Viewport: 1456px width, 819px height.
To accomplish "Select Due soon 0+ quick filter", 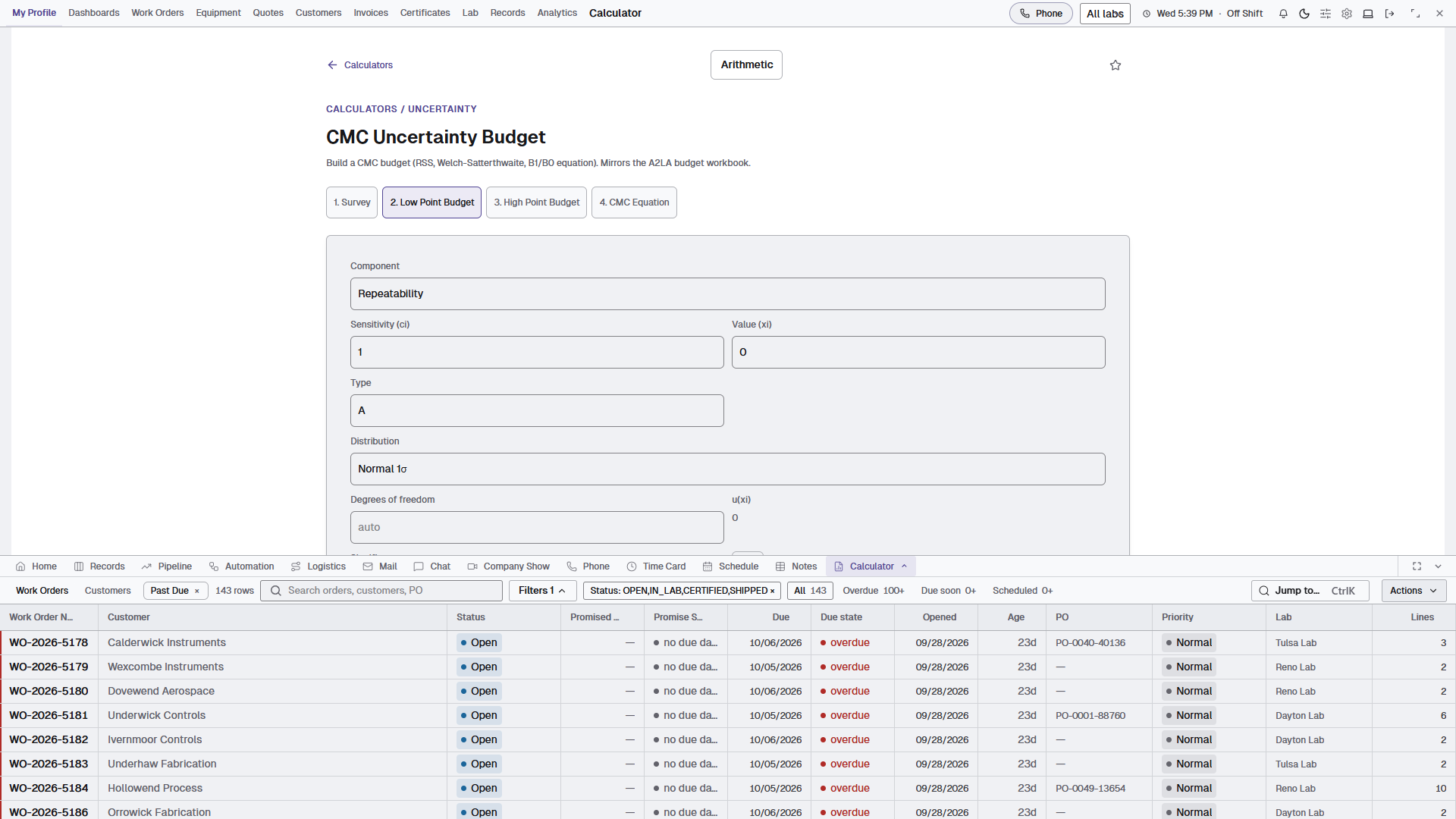I will pyautogui.click(x=949, y=591).
